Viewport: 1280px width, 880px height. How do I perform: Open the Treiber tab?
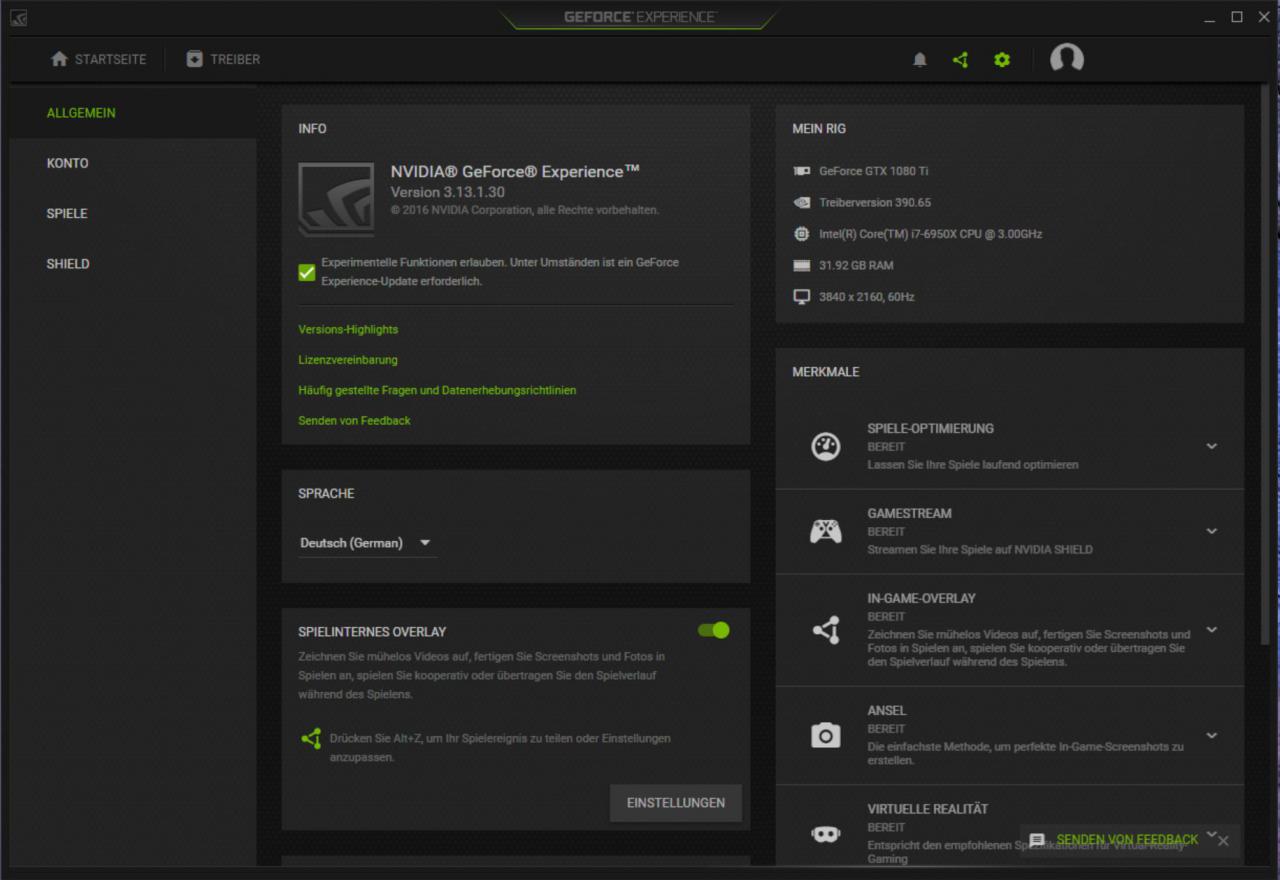click(223, 59)
